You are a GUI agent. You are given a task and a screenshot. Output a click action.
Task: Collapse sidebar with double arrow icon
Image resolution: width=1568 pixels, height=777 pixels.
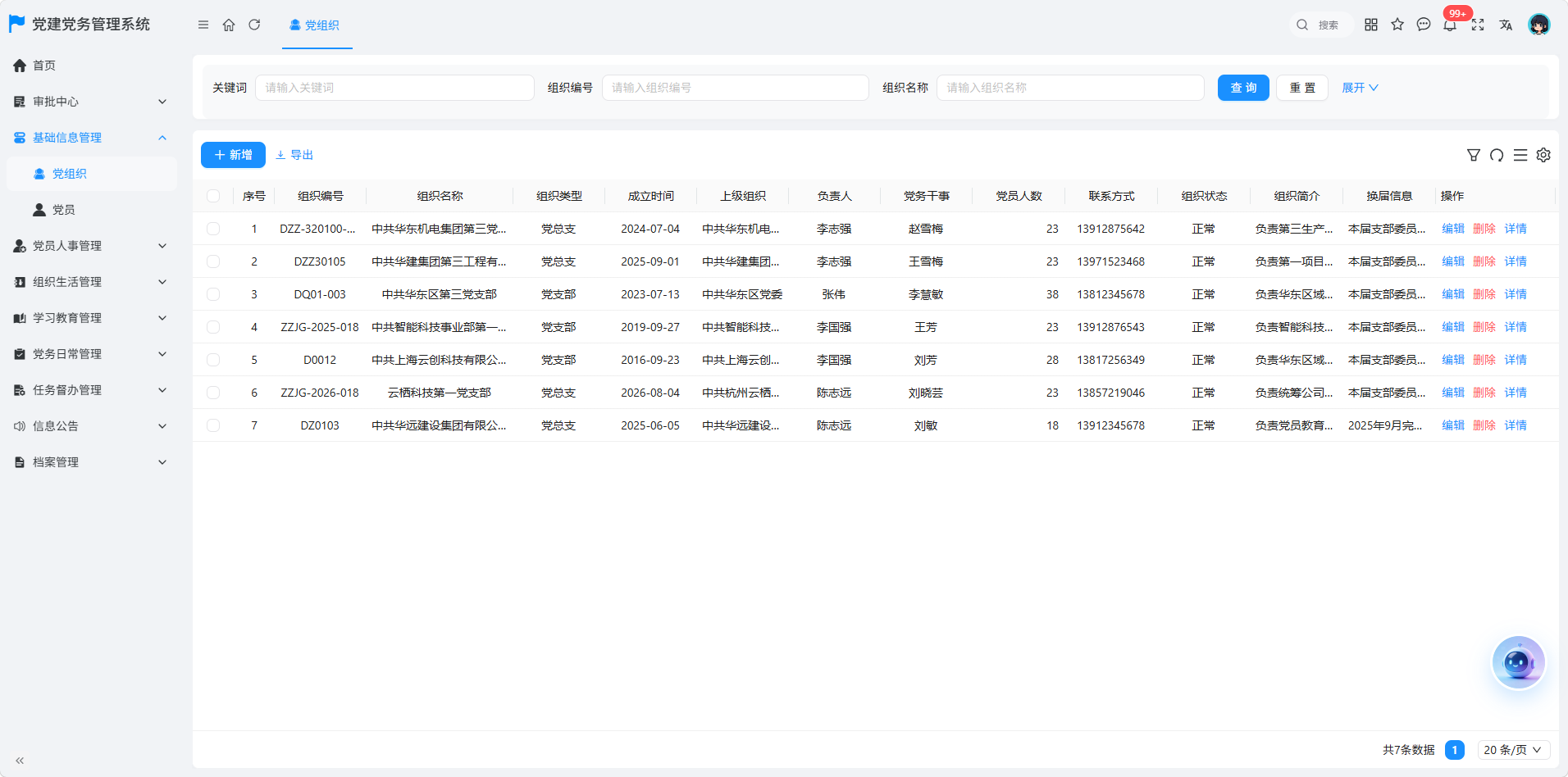(x=20, y=761)
